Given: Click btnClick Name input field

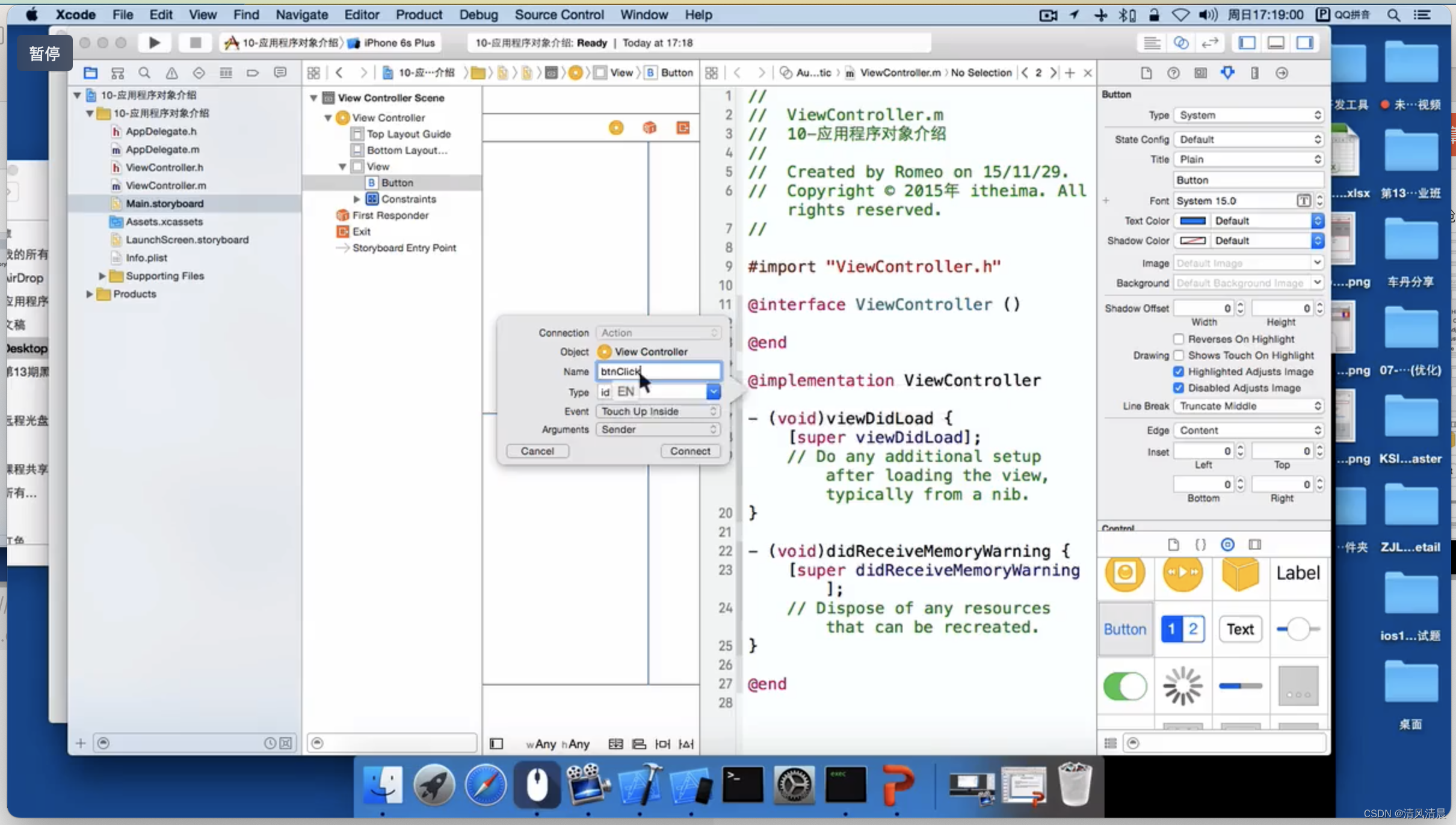Looking at the screenshot, I should coord(659,371).
